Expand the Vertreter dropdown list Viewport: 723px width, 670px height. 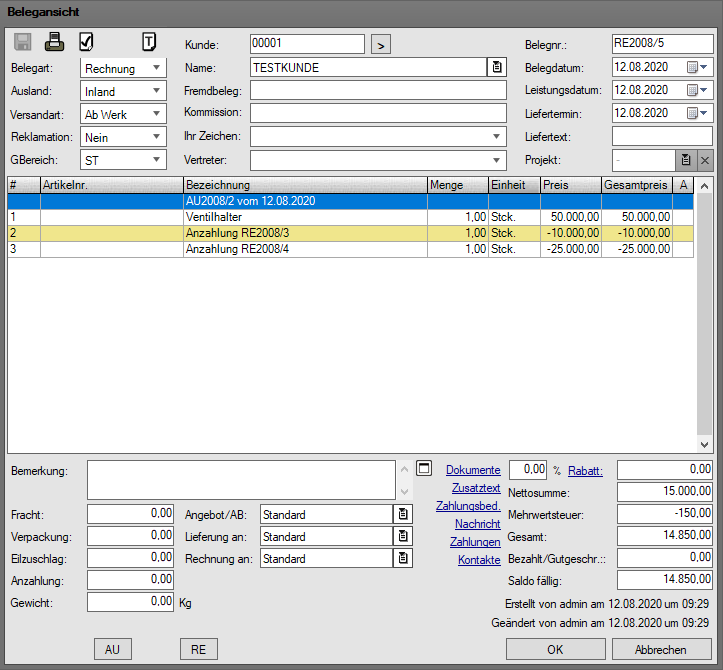498,160
